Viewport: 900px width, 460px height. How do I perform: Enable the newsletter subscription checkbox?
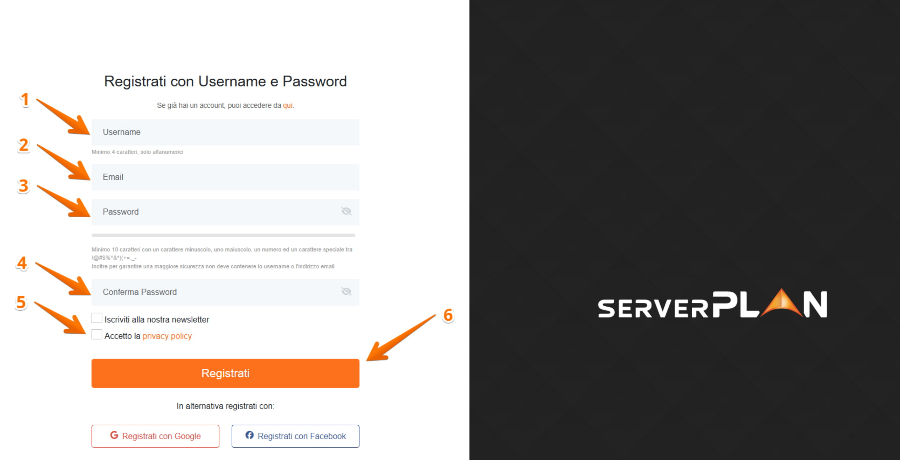click(x=97, y=319)
